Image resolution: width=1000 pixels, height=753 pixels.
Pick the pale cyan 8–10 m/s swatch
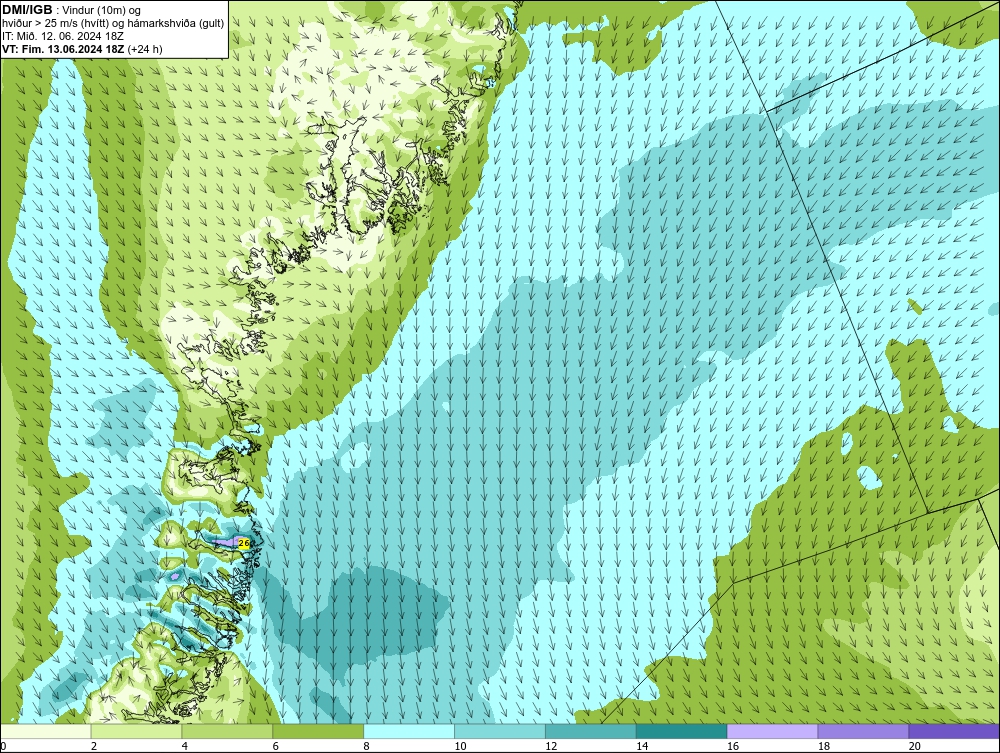[x=409, y=731]
